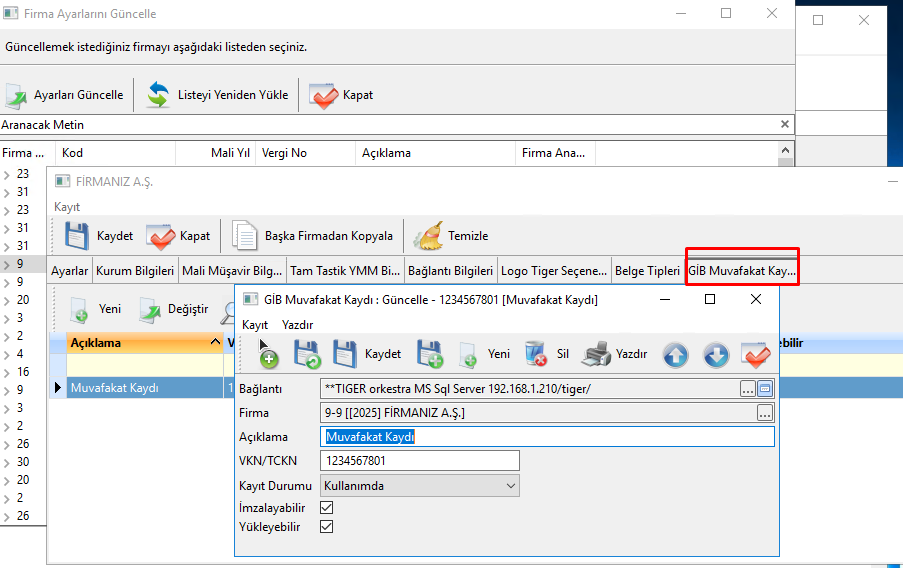
Task: Open the Kurum Bilgileri tab
Action: [135, 271]
